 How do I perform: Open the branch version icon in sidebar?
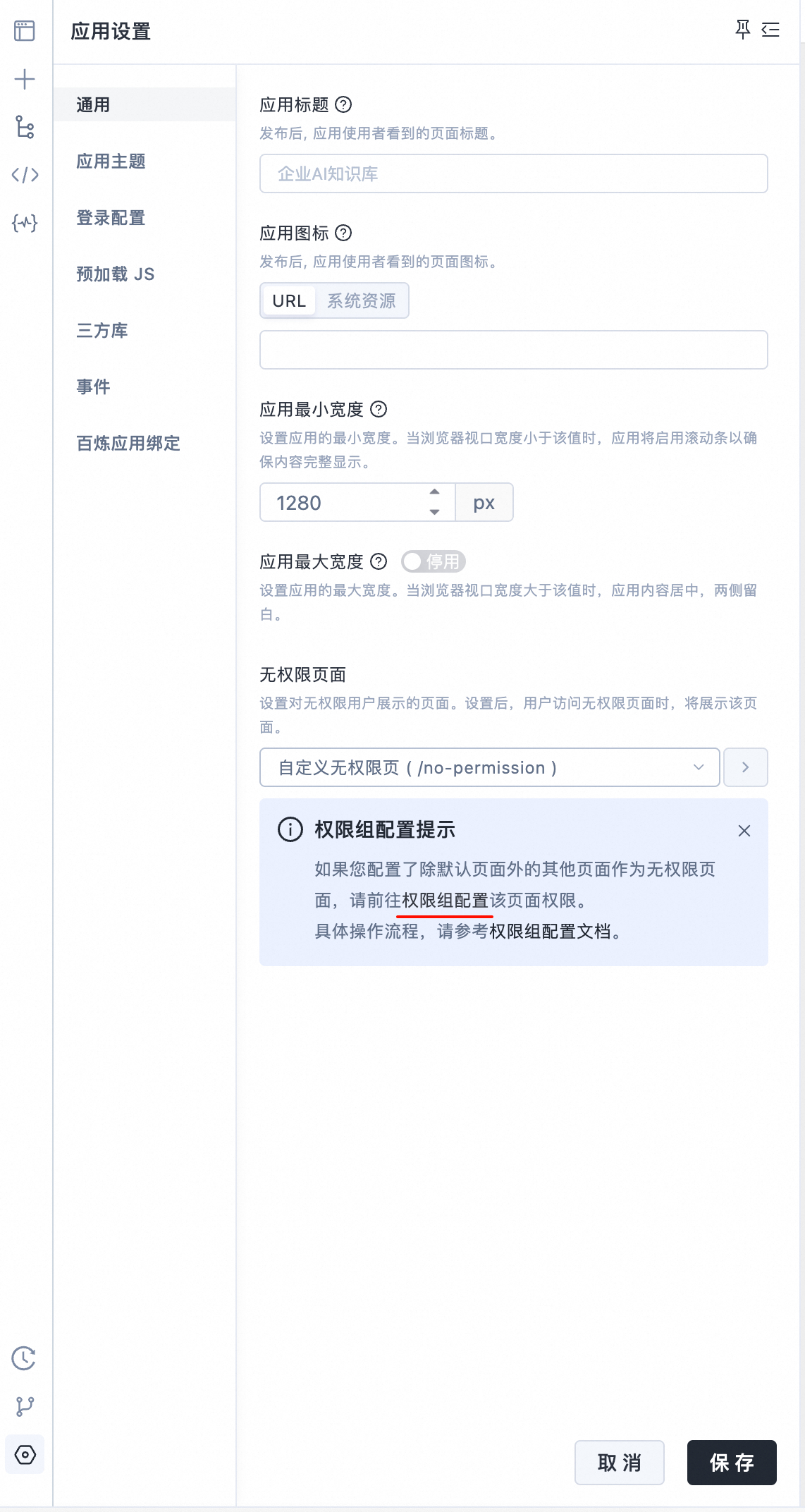point(25,1406)
